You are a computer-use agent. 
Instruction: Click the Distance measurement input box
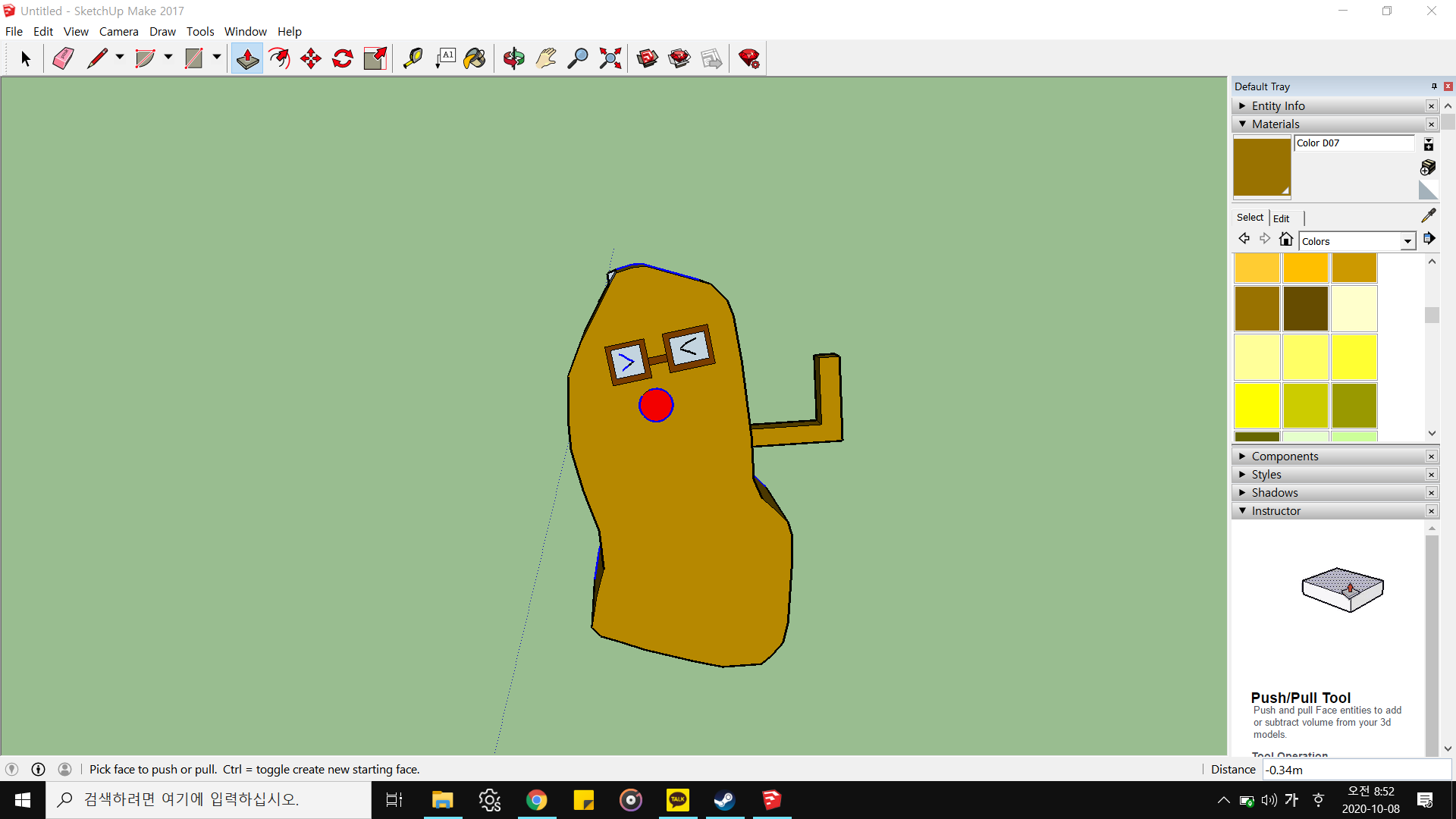[1357, 770]
